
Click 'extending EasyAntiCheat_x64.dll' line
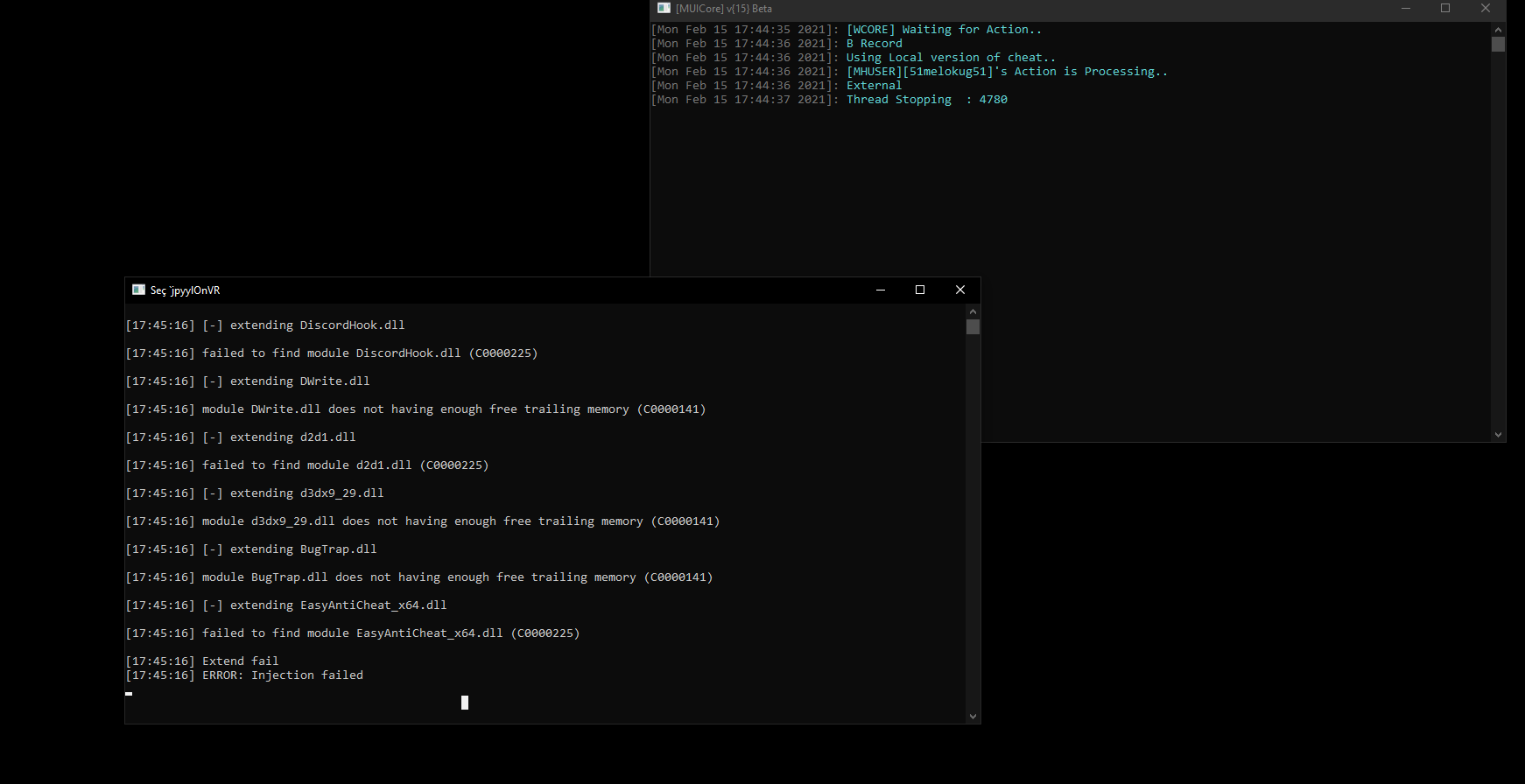pos(286,605)
